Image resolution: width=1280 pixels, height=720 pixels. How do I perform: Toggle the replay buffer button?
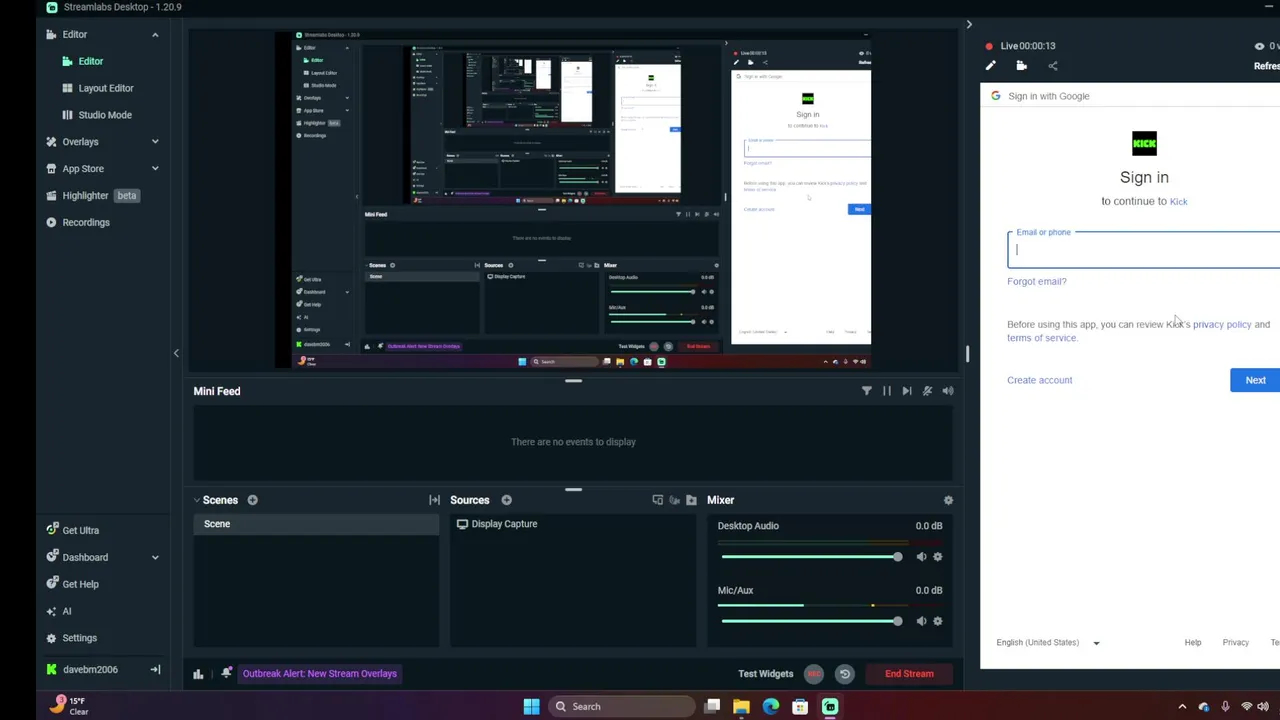844,674
